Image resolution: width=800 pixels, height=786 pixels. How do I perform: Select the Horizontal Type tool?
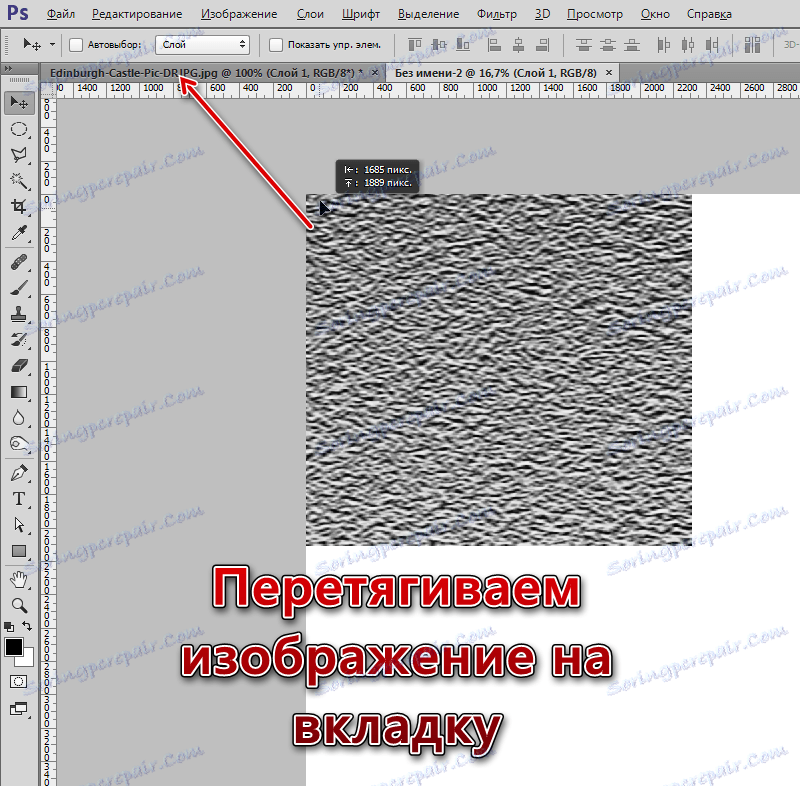click(x=19, y=499)
